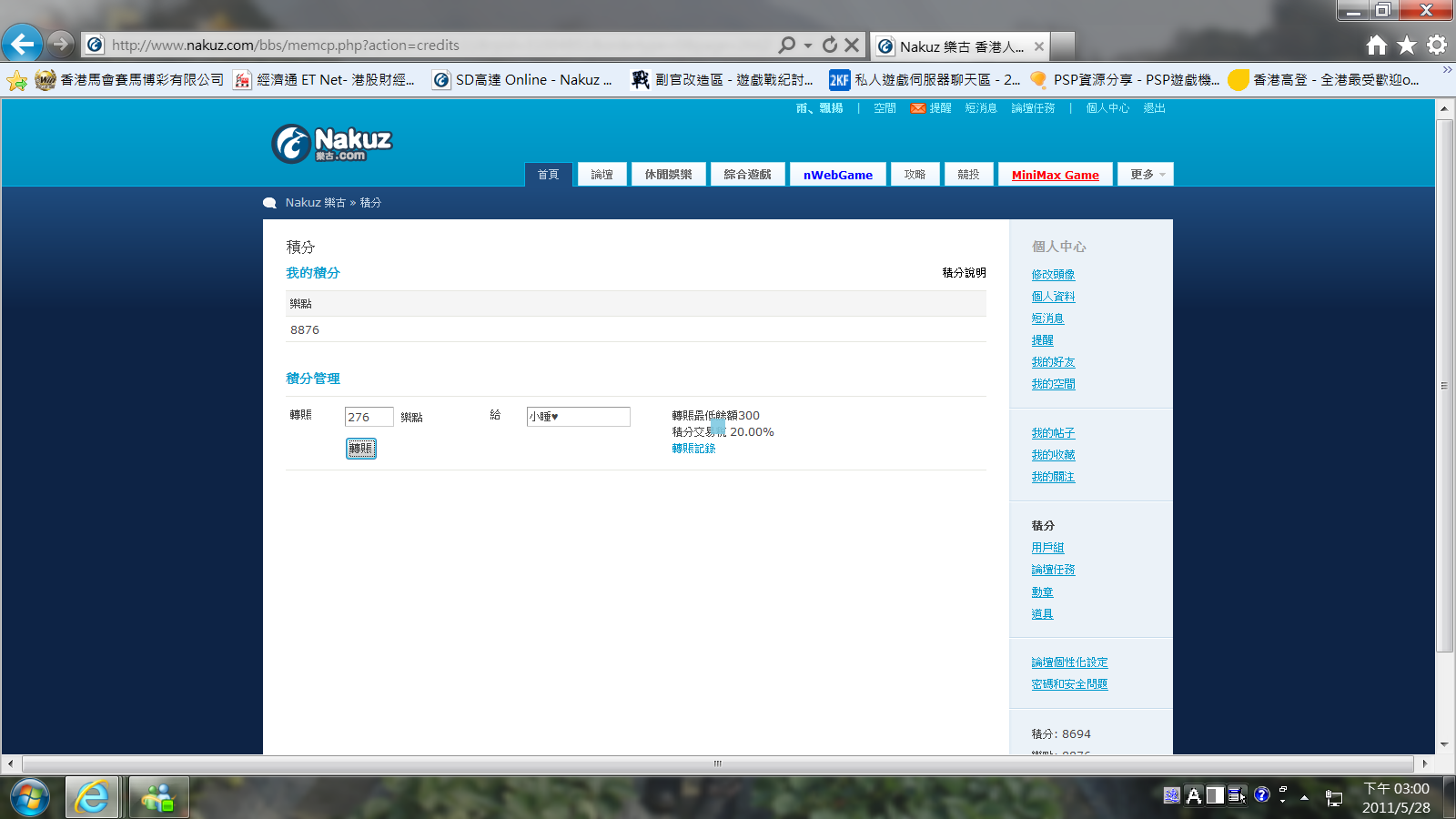
Task: Refresh the page via address bar icon
Action: [x=829, y=45]
